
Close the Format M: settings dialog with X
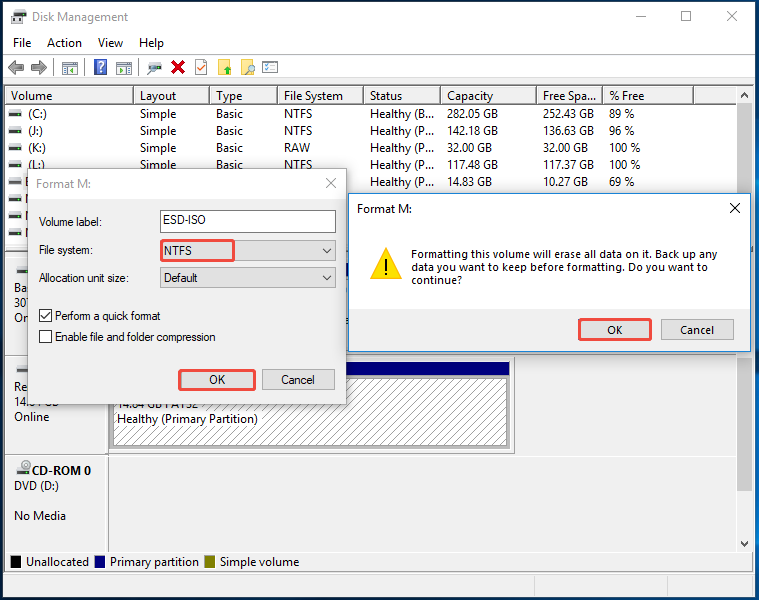coord(331,183)
